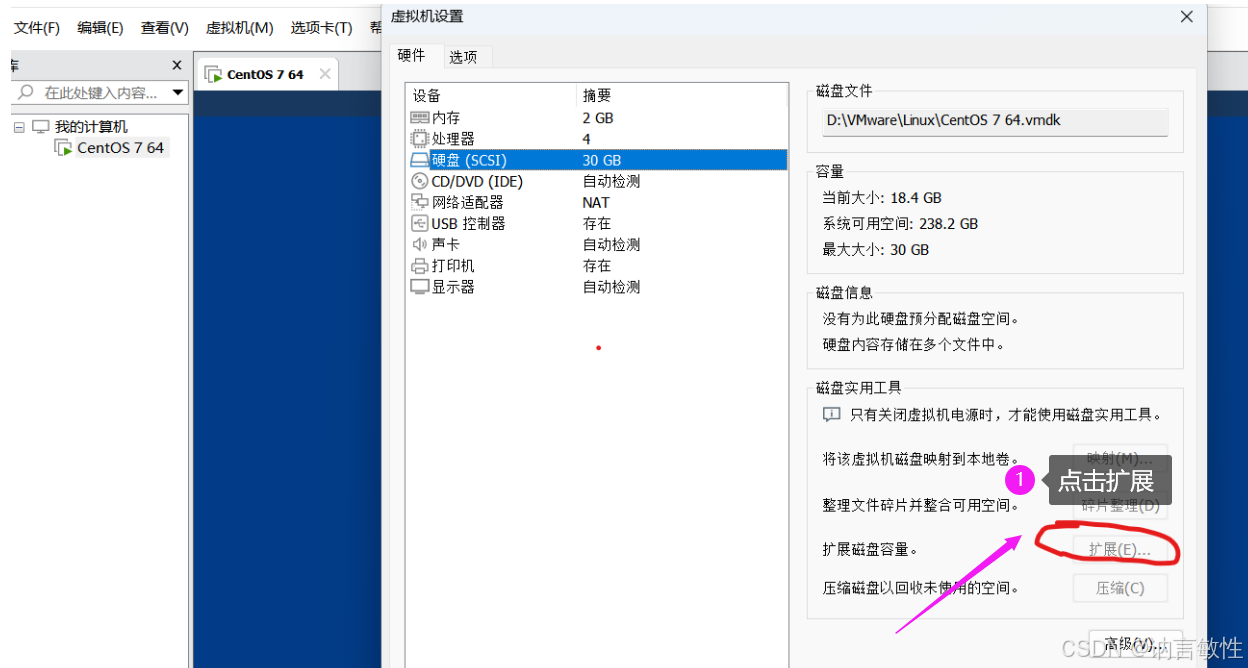Viewport: 1248px width, 668px height.
Task: Click the 扩展(E)... button
Action: coord(1120,549)
